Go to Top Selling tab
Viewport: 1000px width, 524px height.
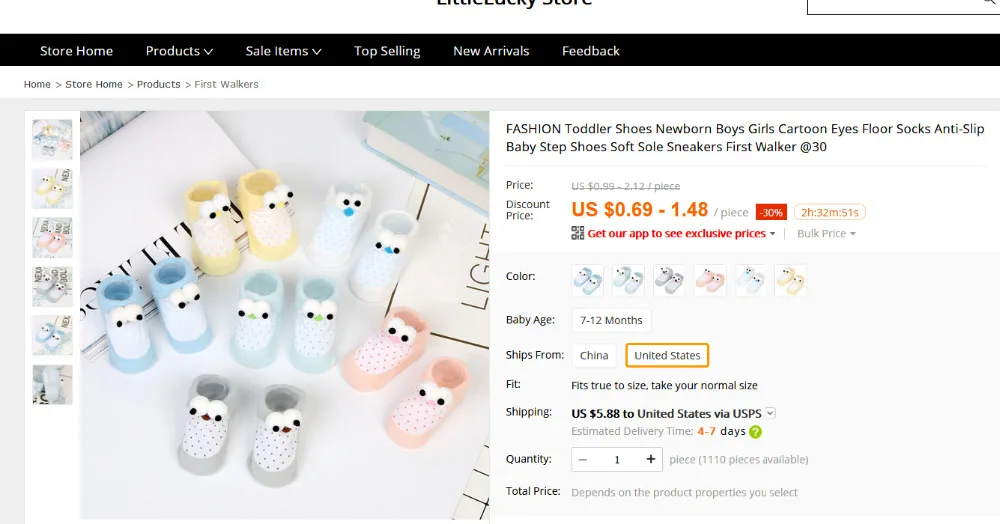tap(387, 51)
